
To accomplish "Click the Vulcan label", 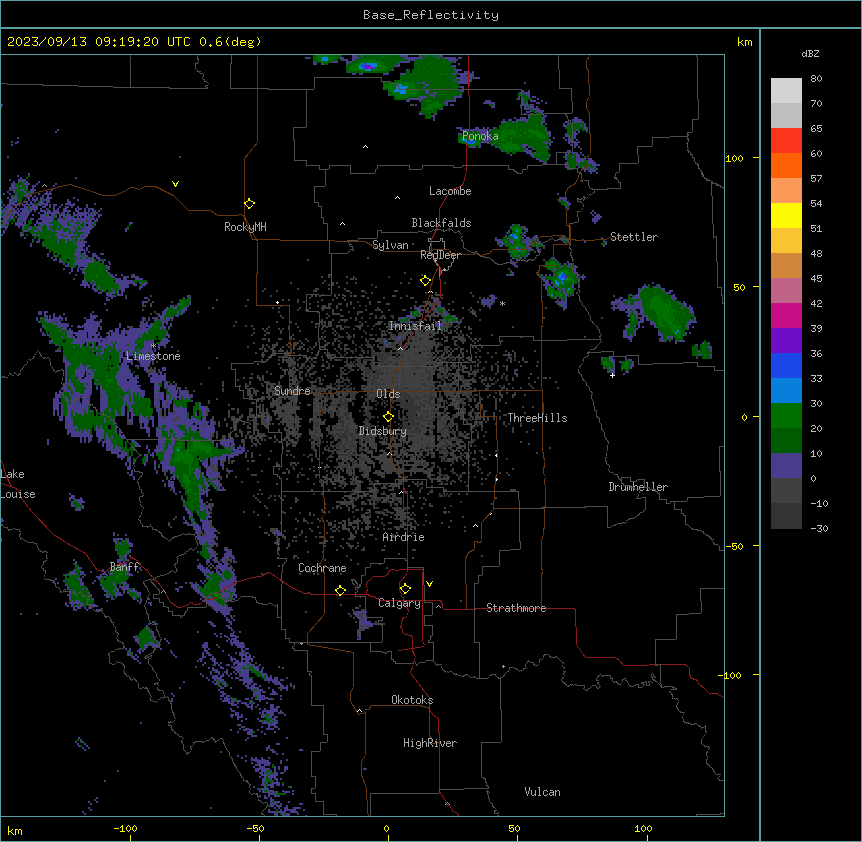I will (543, 792).
